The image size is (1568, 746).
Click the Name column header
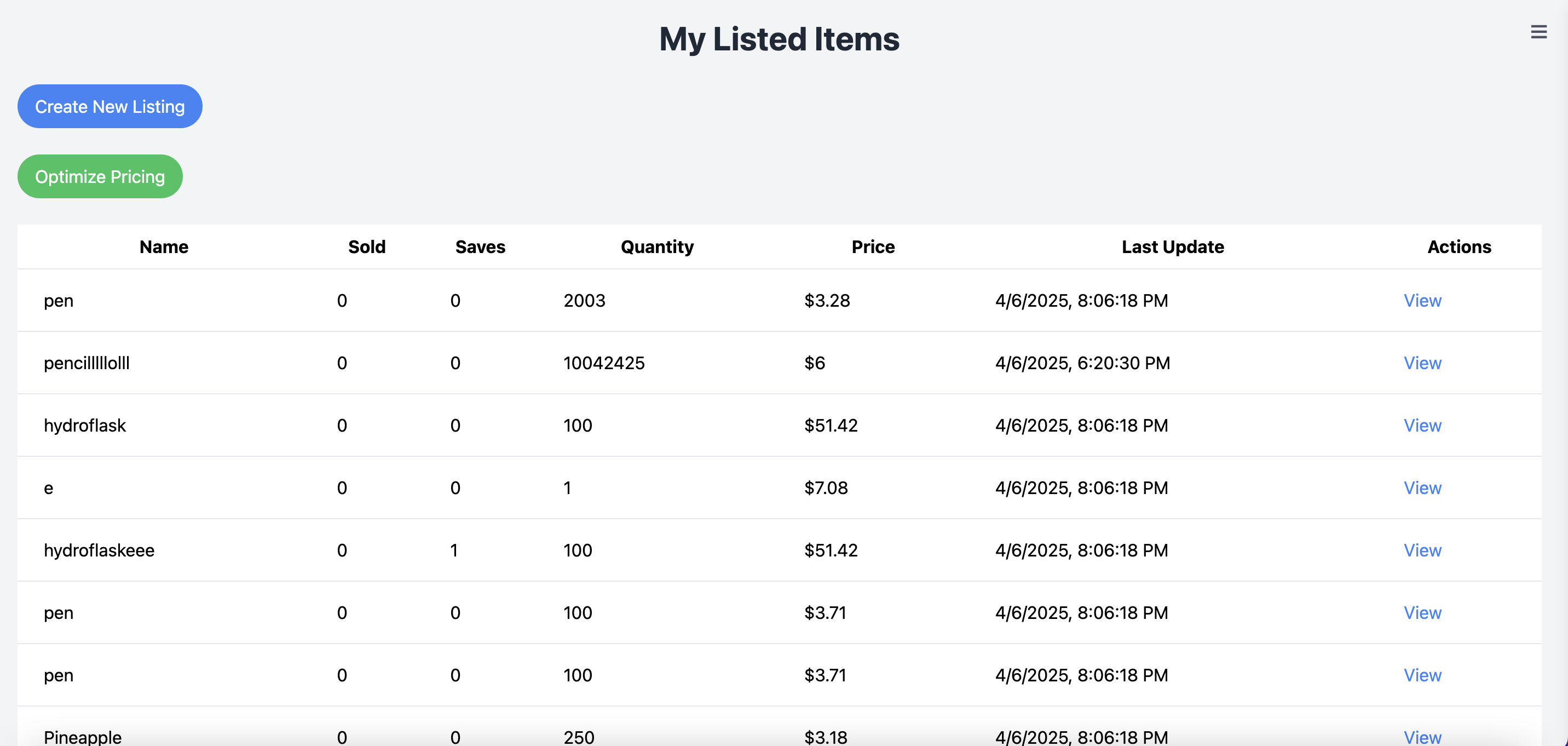coord(164,246)
